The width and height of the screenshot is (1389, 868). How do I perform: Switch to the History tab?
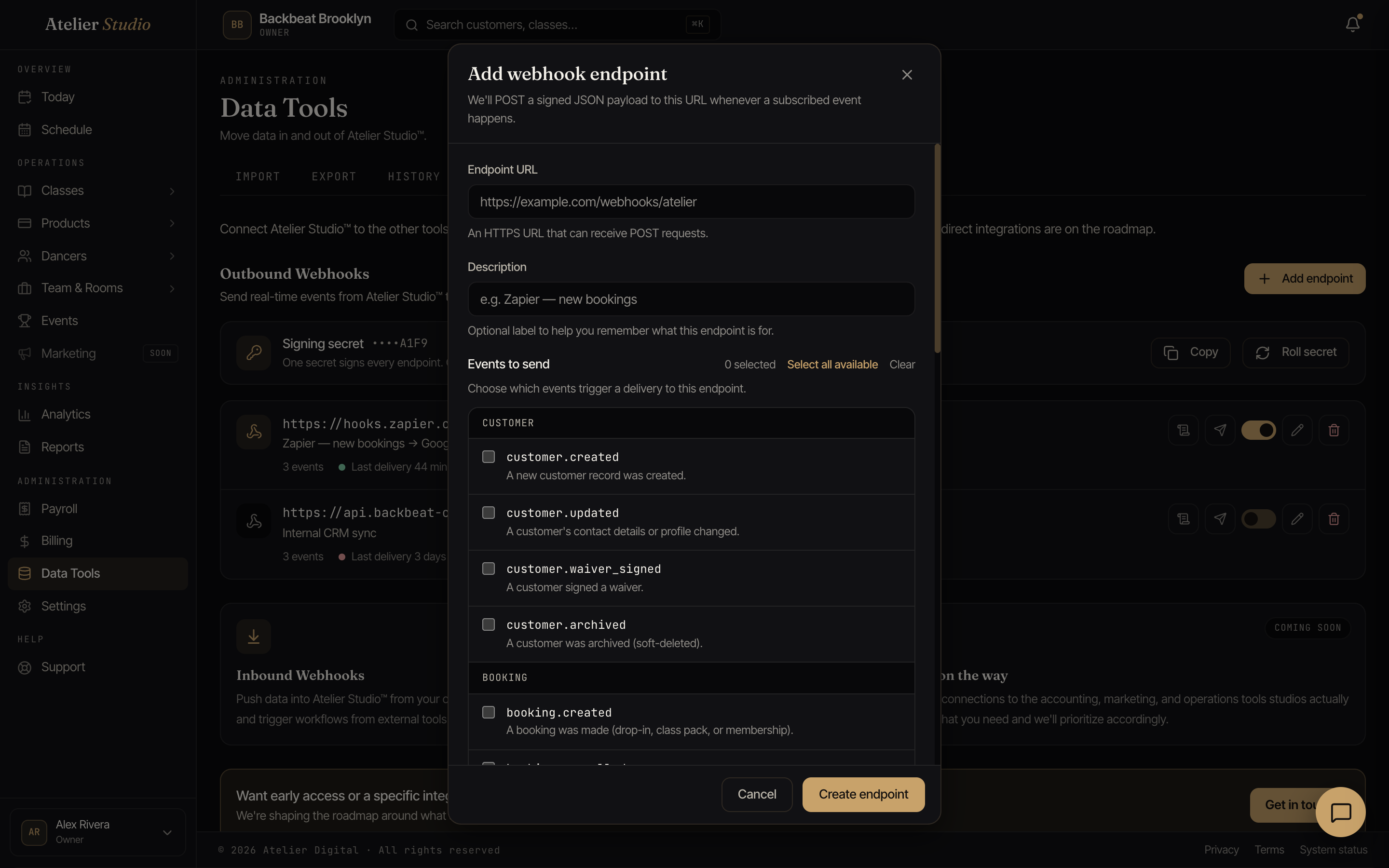(414, 177)
